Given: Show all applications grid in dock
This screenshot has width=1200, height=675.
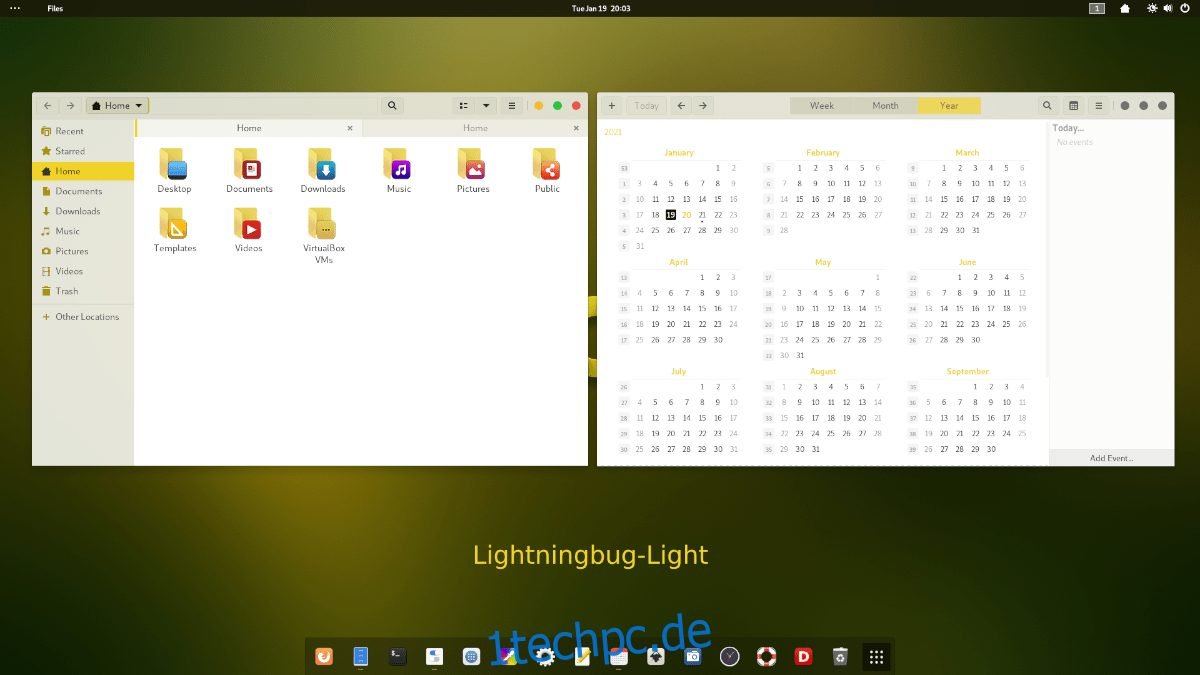Looking at the screenshot, I should pos(876,656).
